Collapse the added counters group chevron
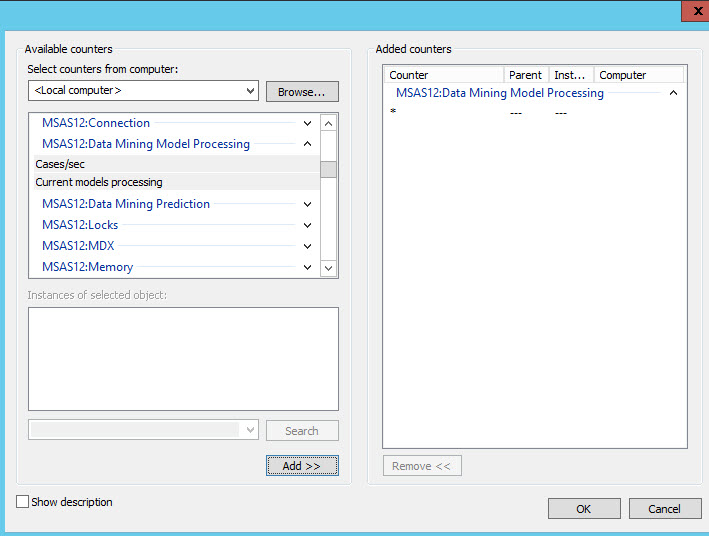 click(x=673, y=93)
